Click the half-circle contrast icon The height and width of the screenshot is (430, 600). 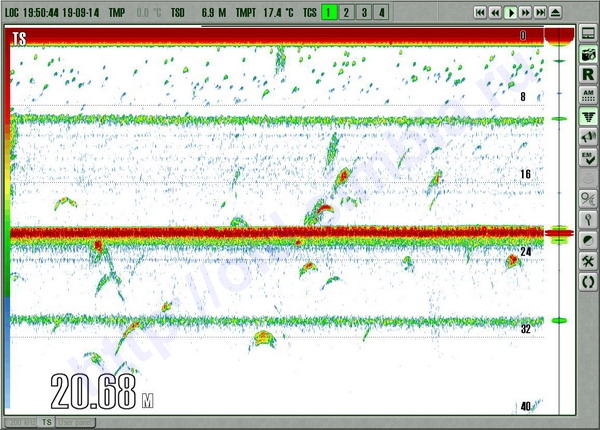tap(589, 240)
